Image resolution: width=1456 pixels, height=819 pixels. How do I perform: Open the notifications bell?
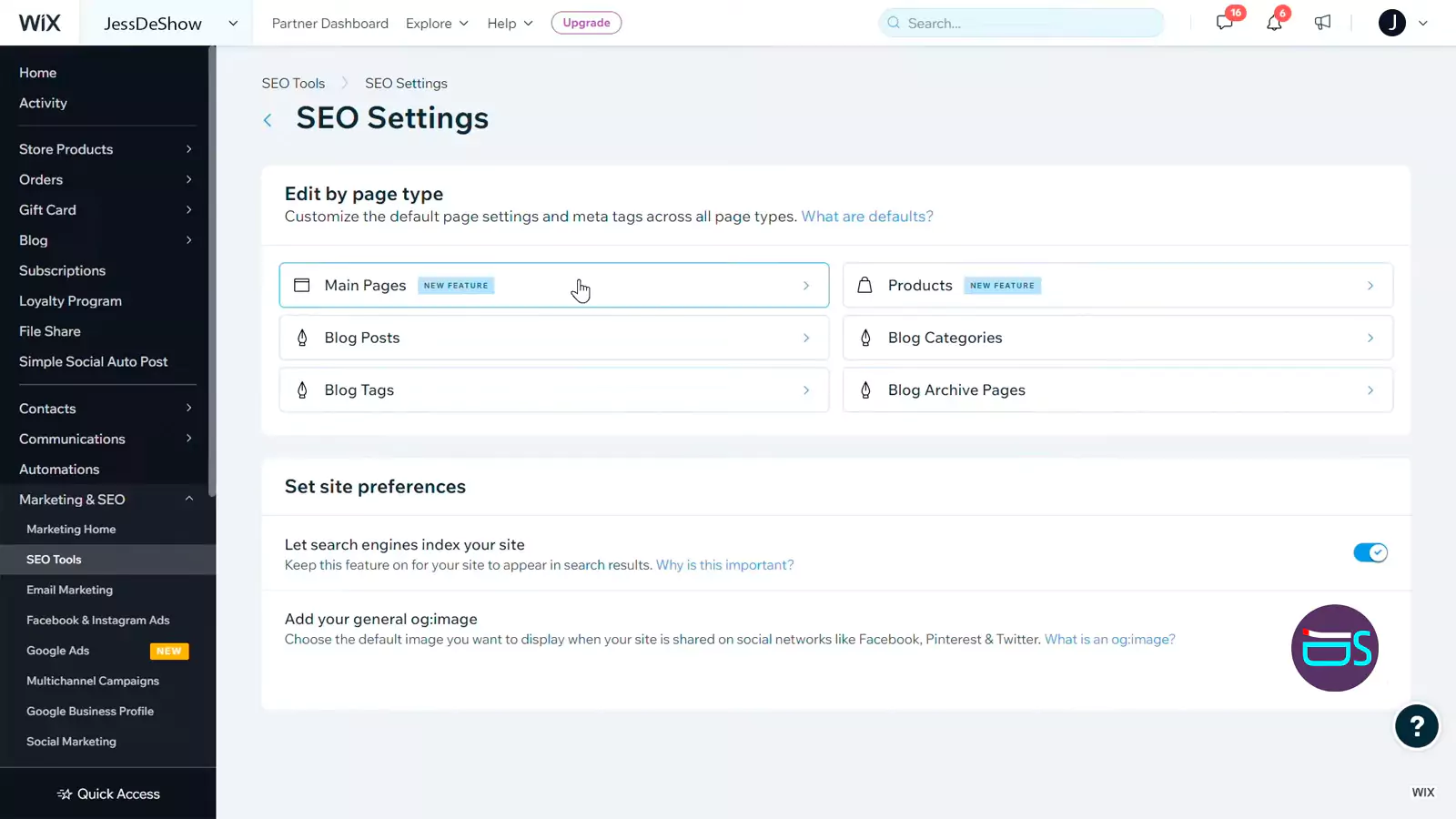(1274, 23)
